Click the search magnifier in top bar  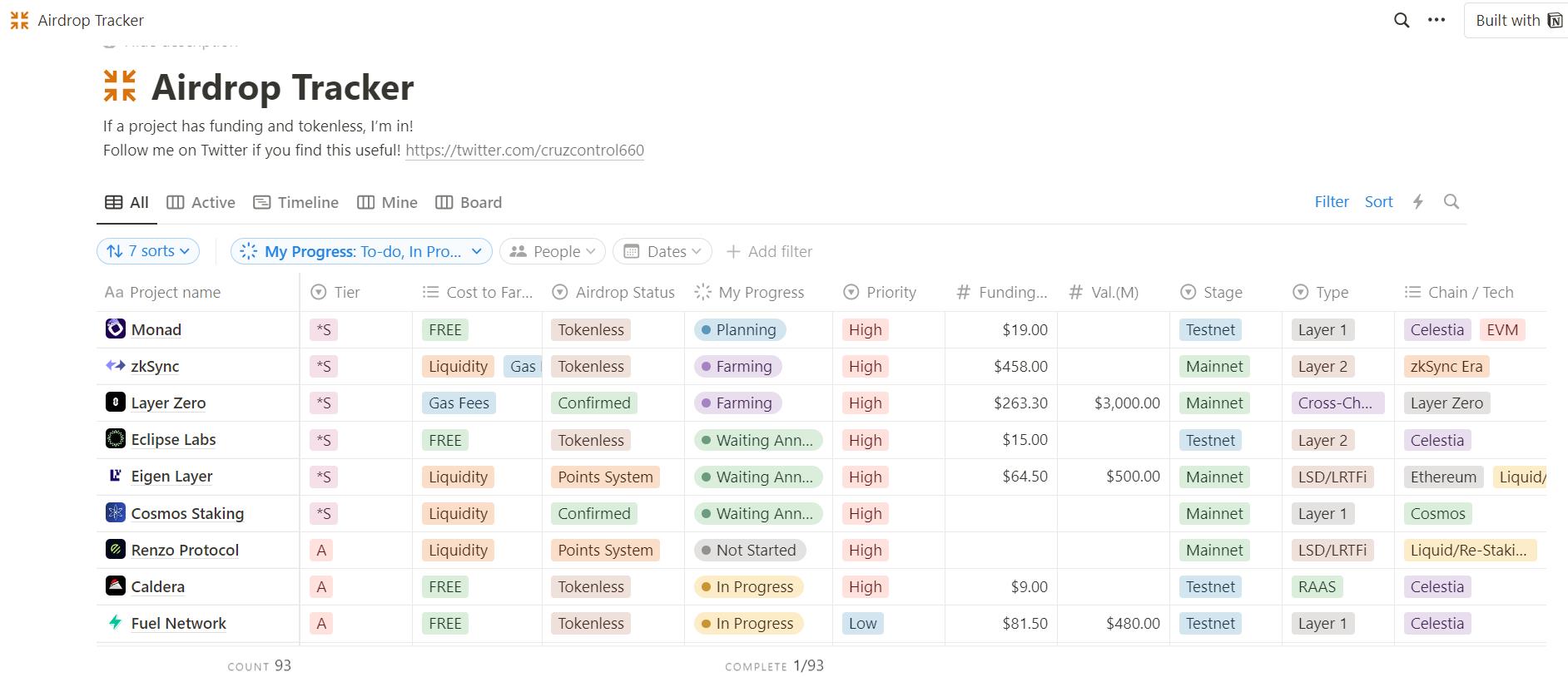(1402, 21)
